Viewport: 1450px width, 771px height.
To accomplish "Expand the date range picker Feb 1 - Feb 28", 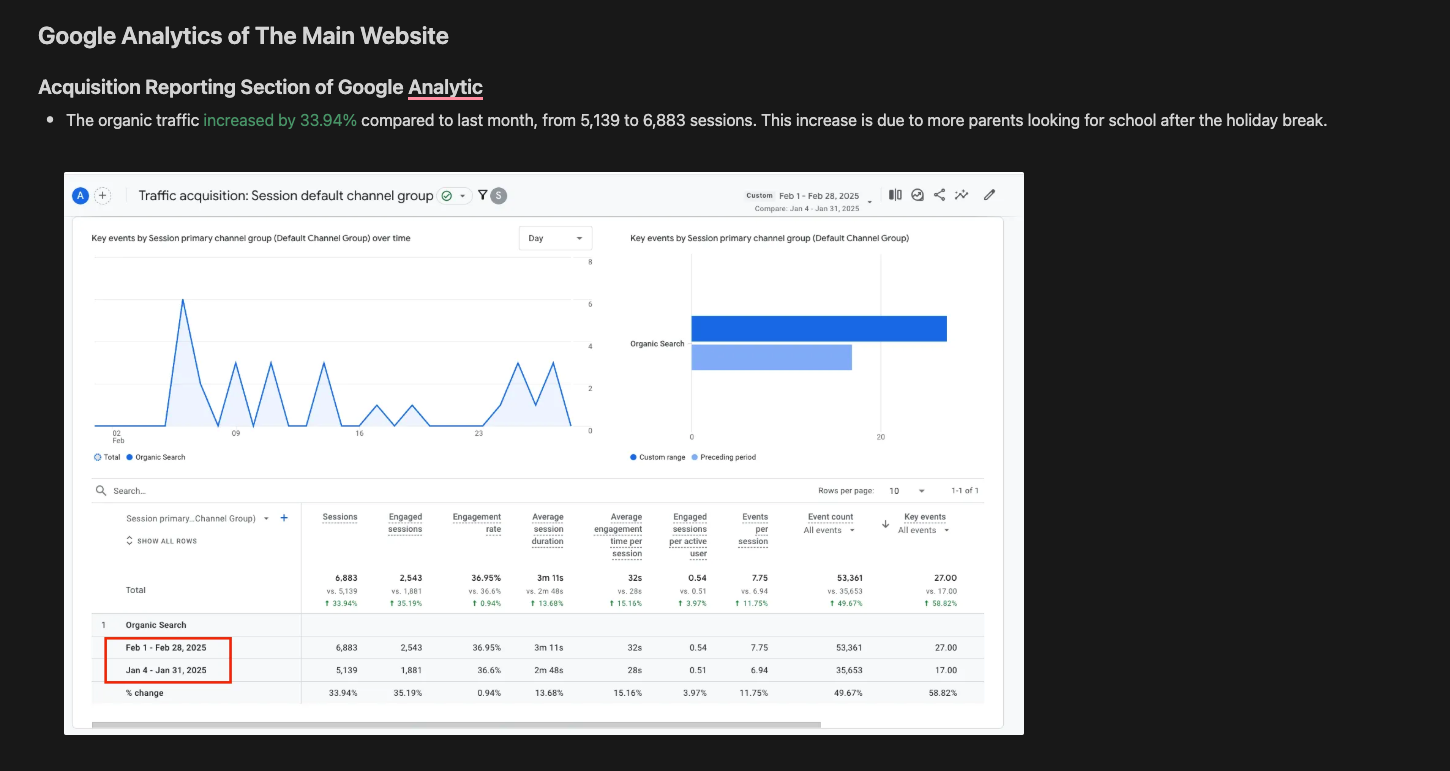I will point(818,196).
